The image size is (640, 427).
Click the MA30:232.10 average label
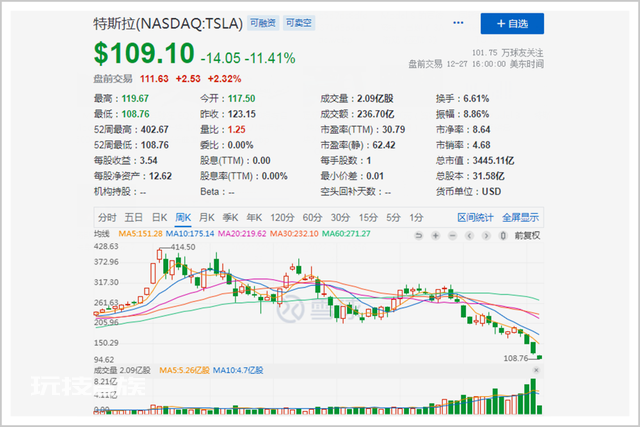[x=294, y=234]
